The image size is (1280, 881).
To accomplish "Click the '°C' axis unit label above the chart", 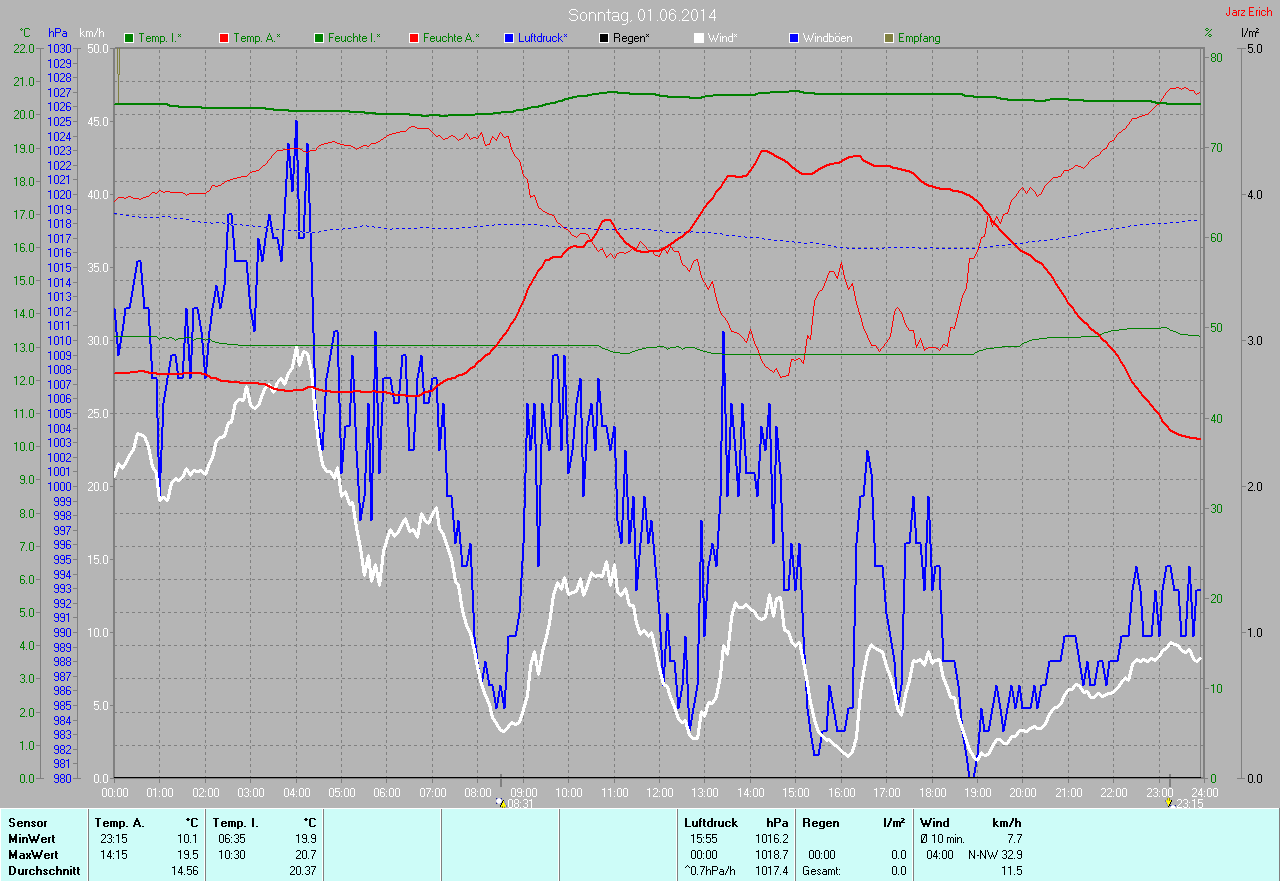I will [25, 33].
